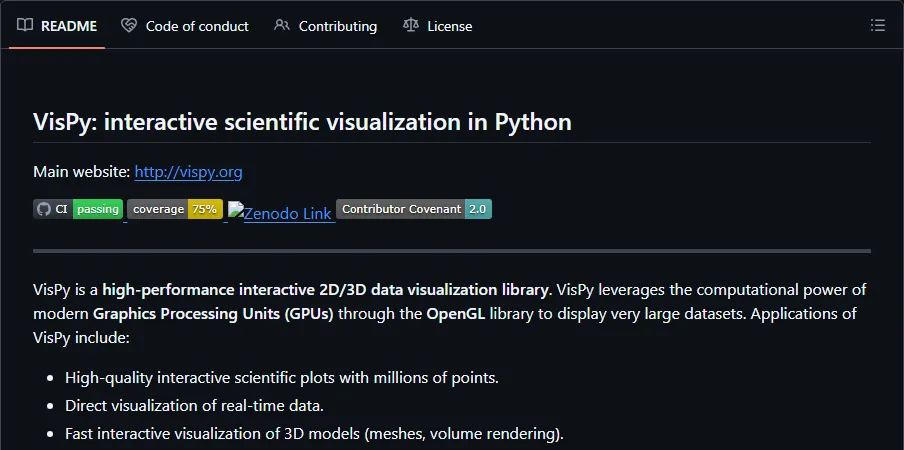Open the Zenodo Link
Screen dimensions: 904x450
(x=281, y=213)
